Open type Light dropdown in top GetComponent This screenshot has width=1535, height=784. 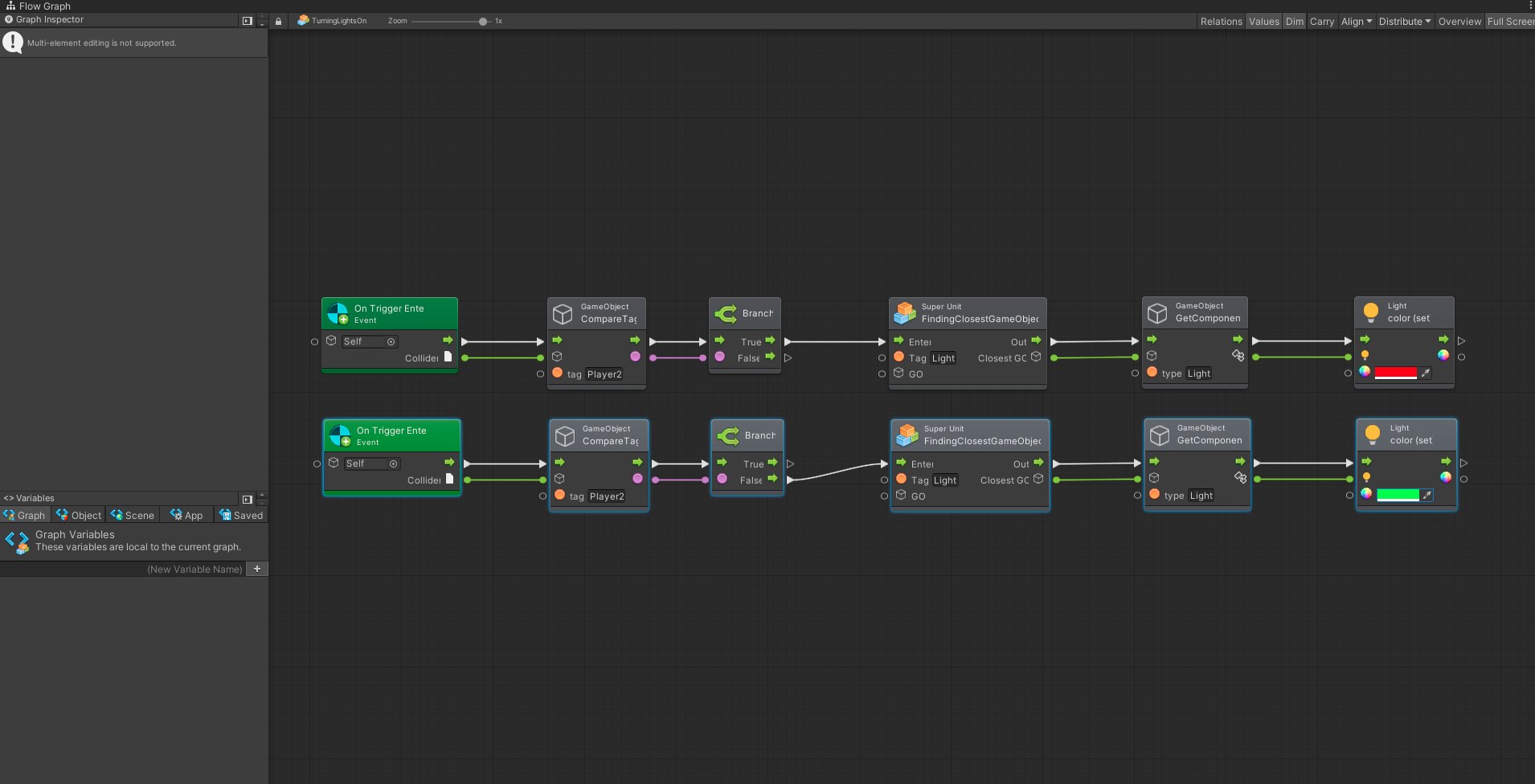(x=1198, y=373)
